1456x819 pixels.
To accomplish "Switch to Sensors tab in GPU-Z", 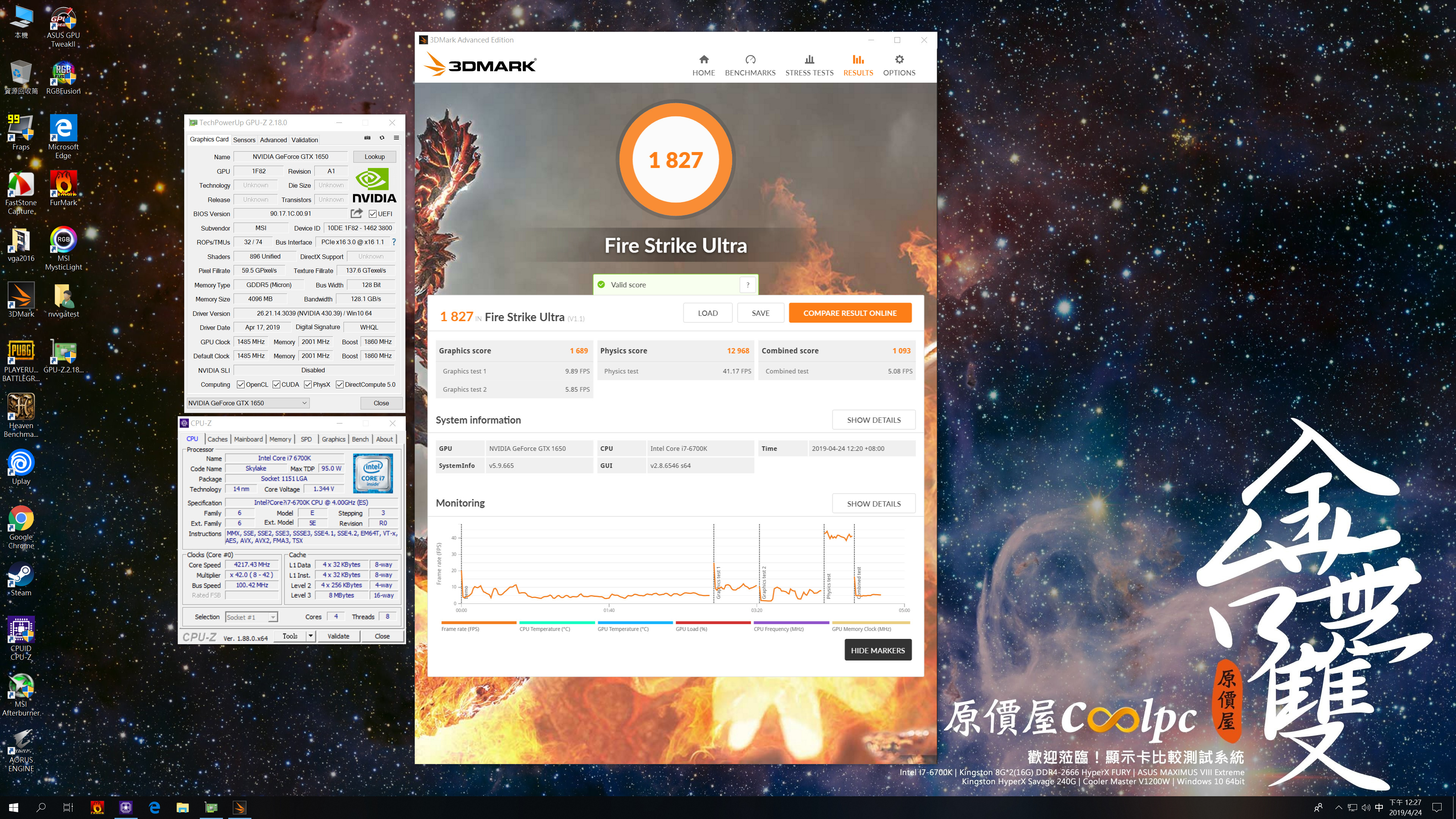I will (x=244, y=140).
